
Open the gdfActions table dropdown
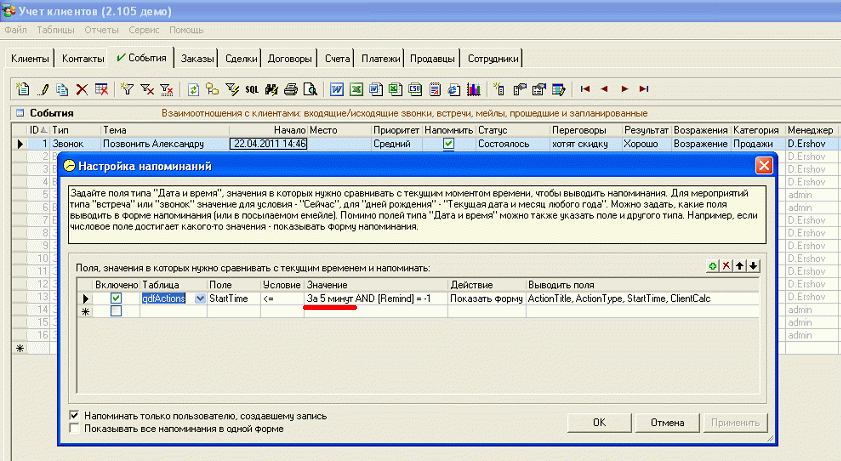[200, 298]
